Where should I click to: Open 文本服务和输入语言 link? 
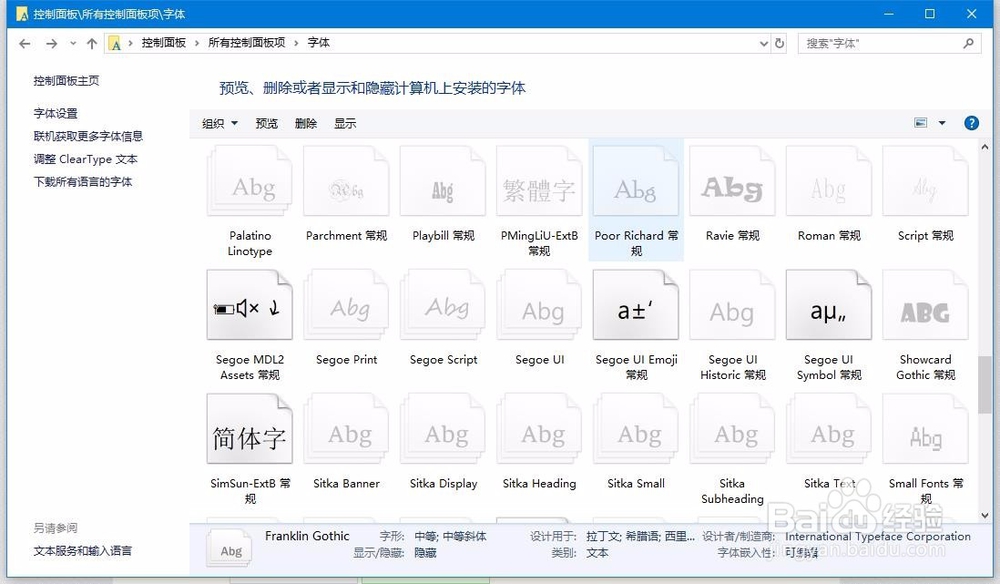[83, 551]
